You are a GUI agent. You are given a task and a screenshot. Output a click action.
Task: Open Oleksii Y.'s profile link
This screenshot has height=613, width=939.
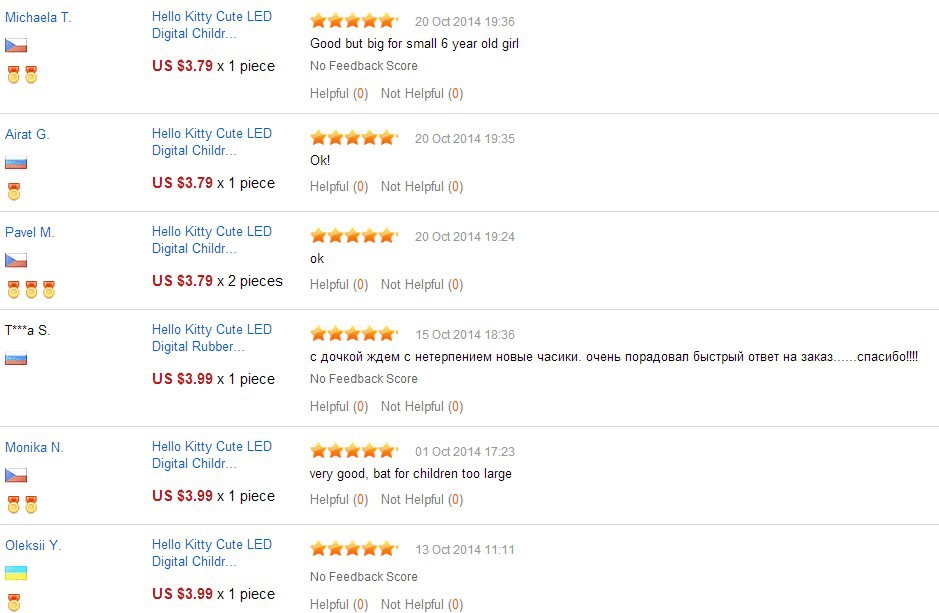coord(33,545)
